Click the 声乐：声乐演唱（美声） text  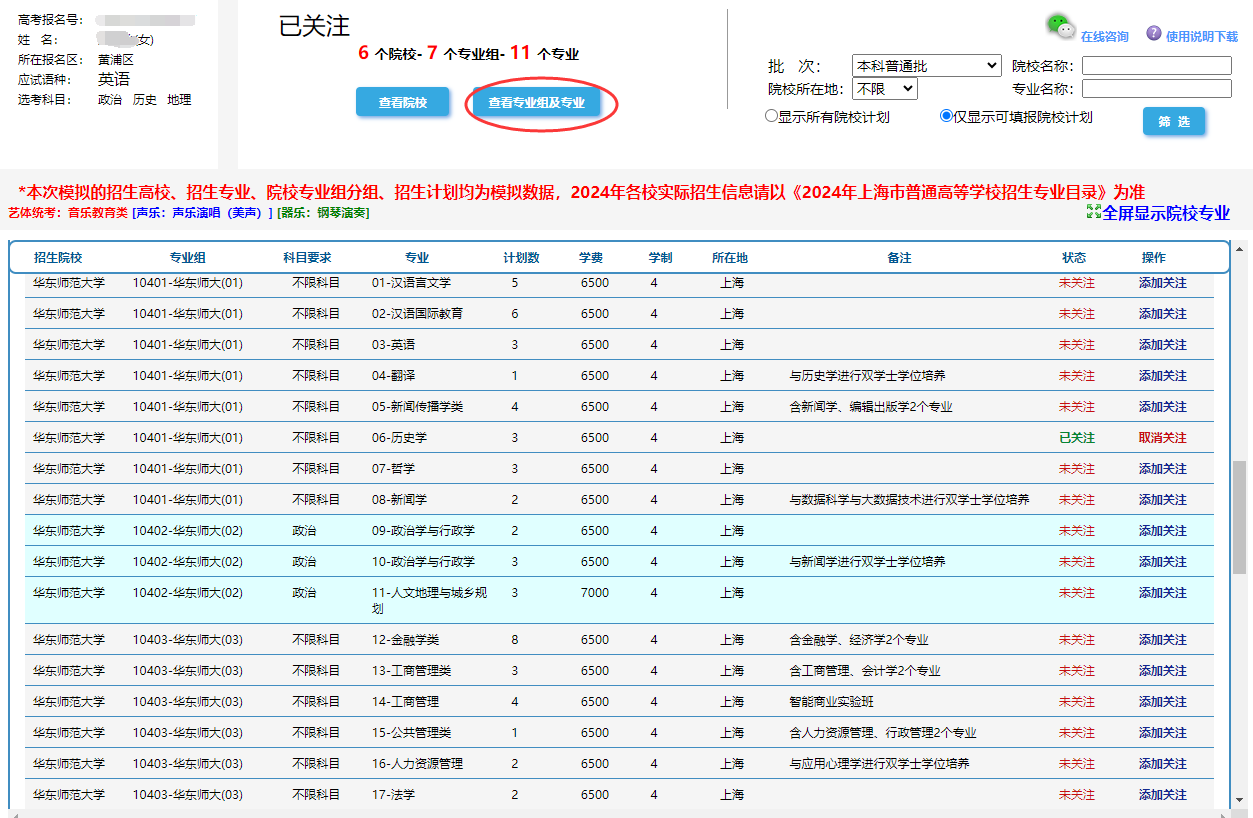[202, 213]
